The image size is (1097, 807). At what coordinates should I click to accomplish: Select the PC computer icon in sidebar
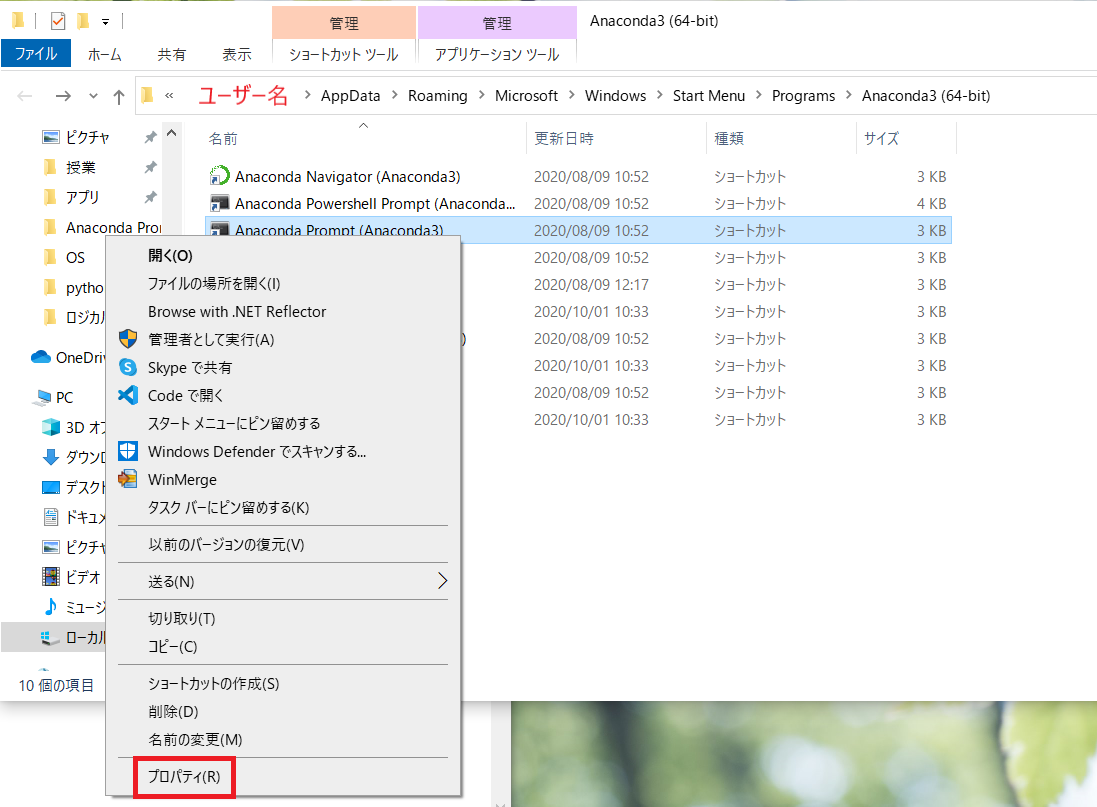pos(43,398)
